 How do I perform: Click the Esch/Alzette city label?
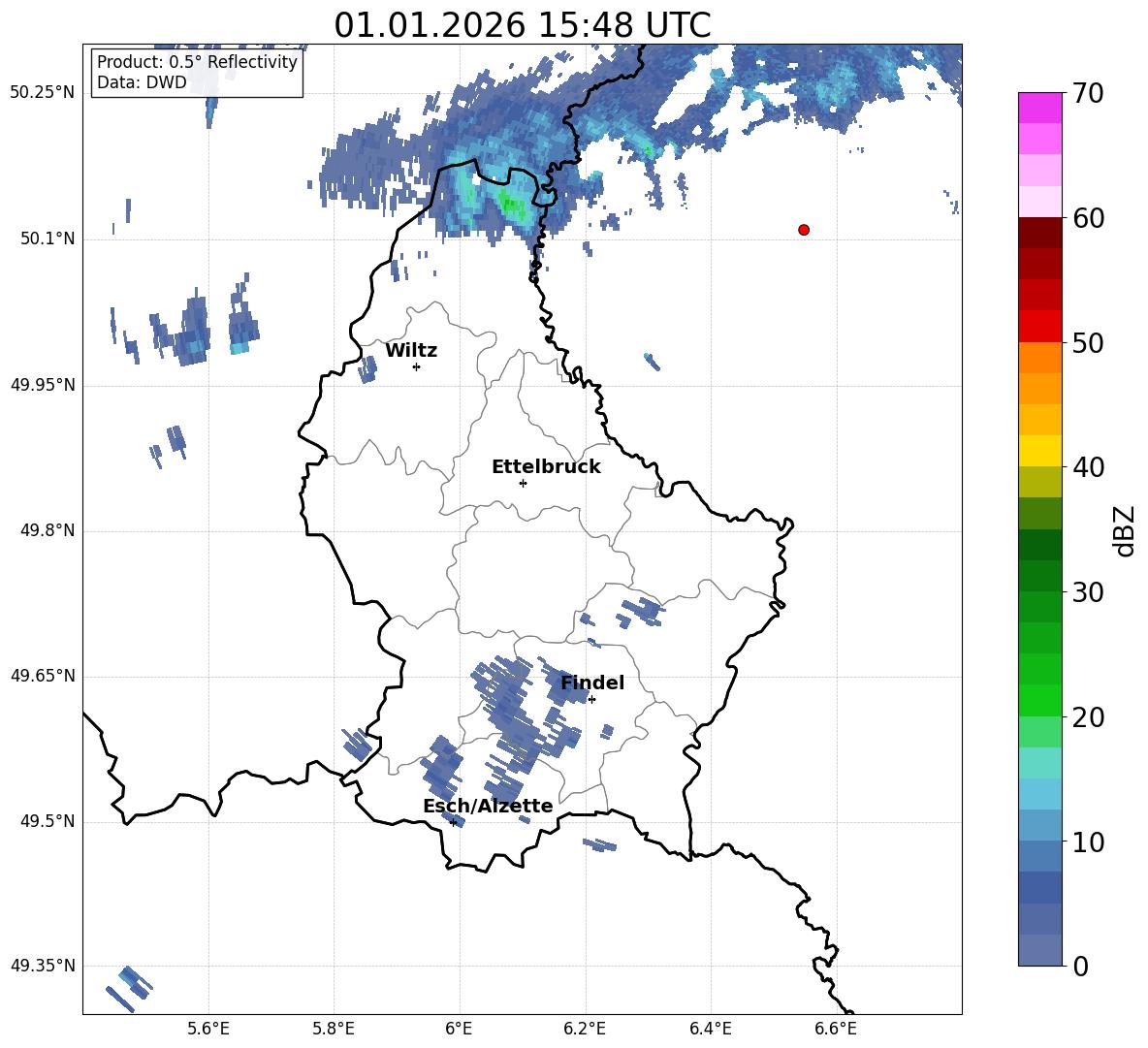pyautogui.click(x=488, y=807)
